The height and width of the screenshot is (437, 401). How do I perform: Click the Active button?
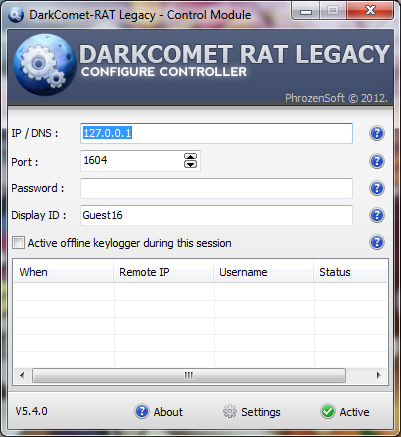tap(345, 412)
